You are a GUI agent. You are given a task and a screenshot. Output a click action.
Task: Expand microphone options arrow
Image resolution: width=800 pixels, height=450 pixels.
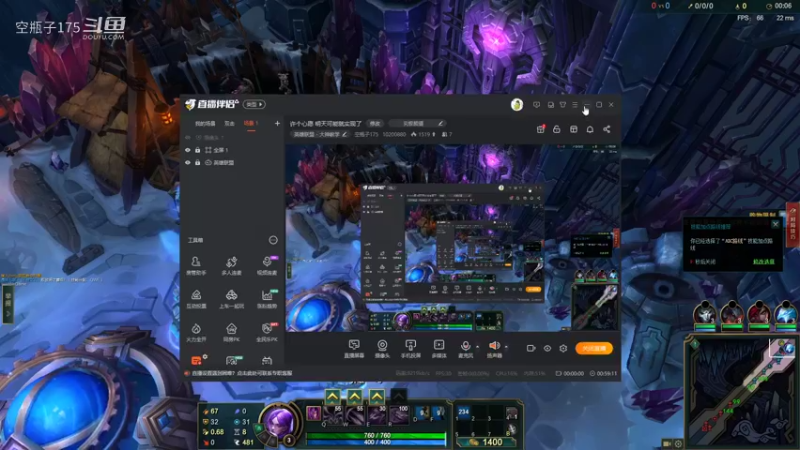[x=478, y=347]
